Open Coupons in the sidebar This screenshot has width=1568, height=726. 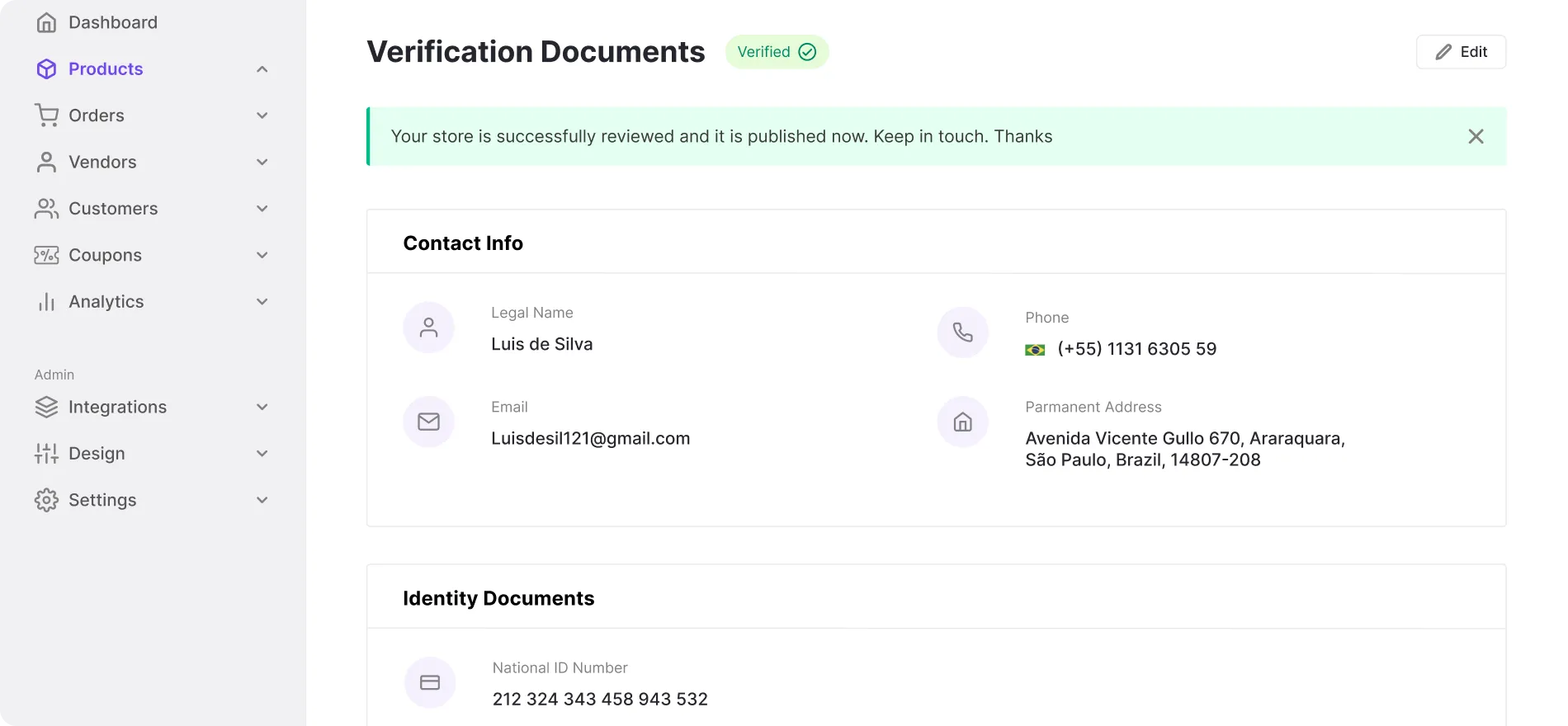105,255
